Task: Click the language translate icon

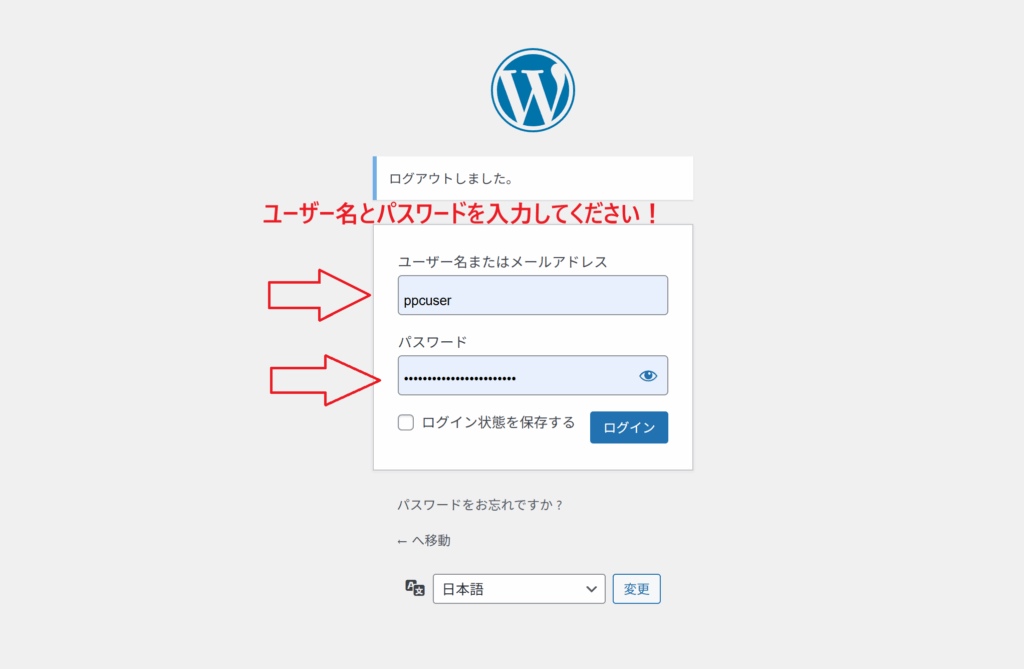Action: coord(415,588)
